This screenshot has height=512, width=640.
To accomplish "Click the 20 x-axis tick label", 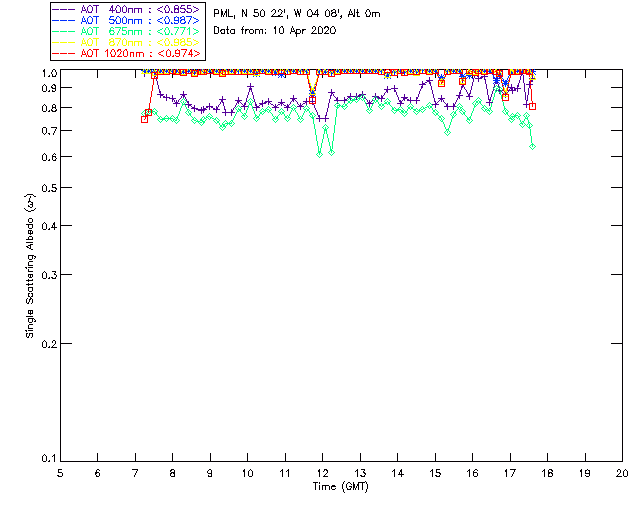I will (x=622, y=474).
